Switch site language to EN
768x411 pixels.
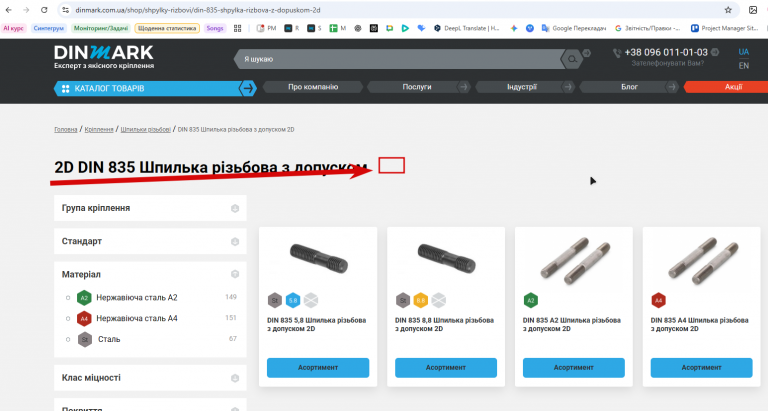pyautogui.click(x=744, y=66)
